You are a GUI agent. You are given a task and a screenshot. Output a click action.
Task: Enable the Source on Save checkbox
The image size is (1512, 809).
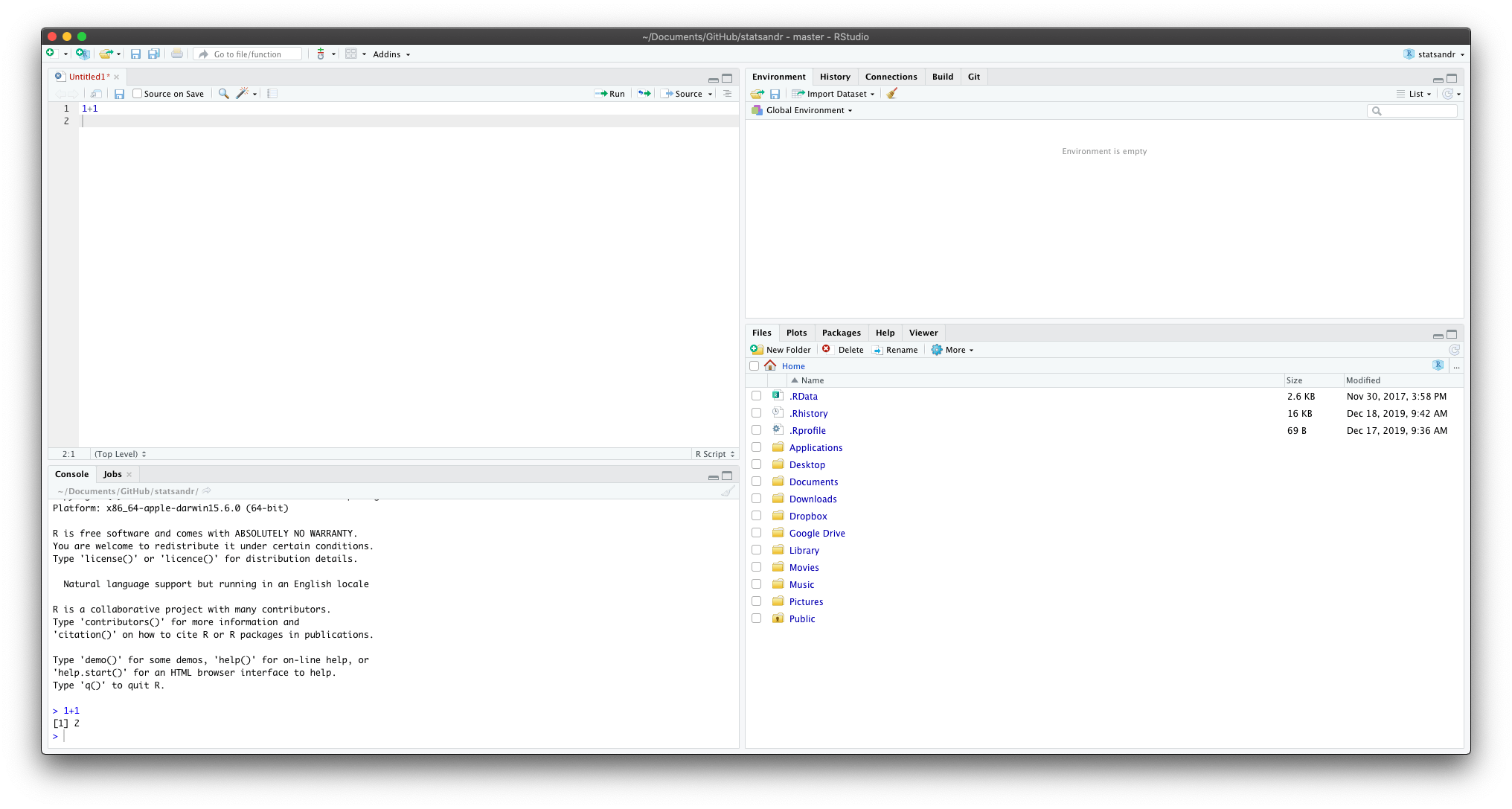pyautogui.click(x=138, y=94)
